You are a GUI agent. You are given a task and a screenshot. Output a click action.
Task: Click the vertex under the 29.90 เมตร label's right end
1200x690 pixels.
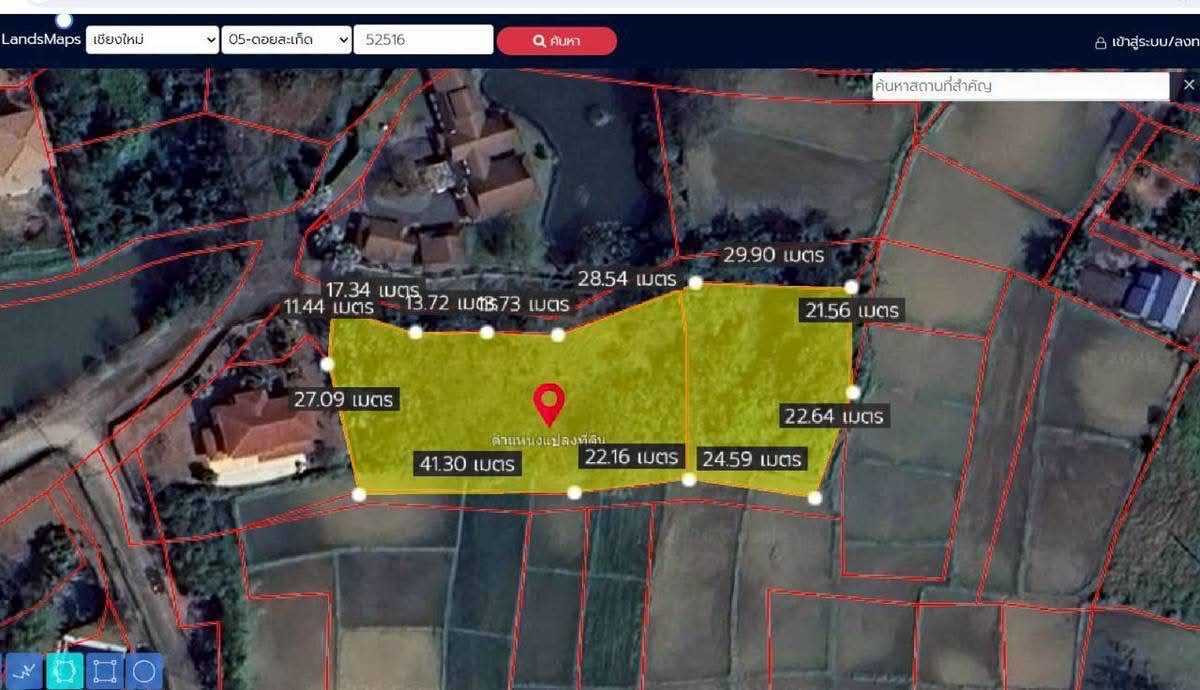pyautogui.click(x=851, y=287)
